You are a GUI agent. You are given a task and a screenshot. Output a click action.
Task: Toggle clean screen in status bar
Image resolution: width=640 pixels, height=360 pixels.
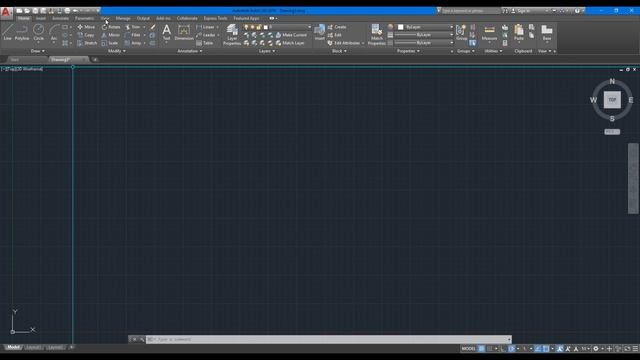click(x=627, y=349)
